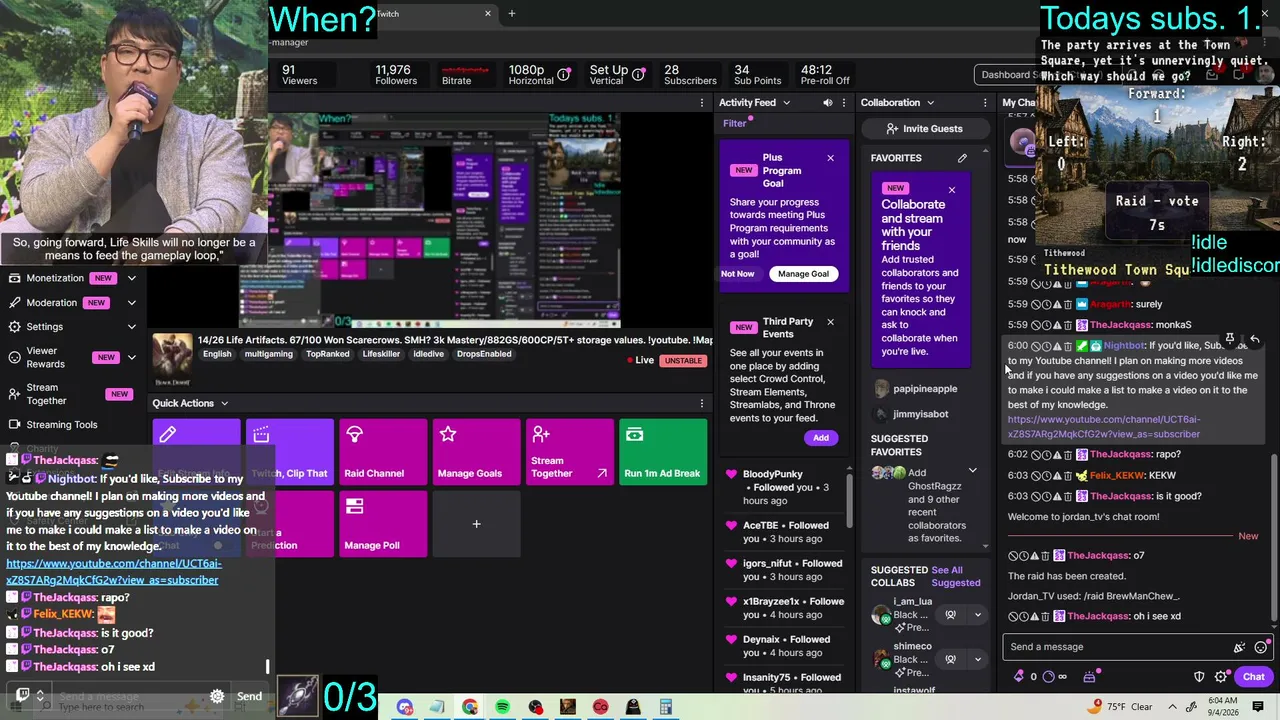This screenshot has width=1280, height=720.
Task: Click the Raid Channel quick action
Action: [383, 452]
